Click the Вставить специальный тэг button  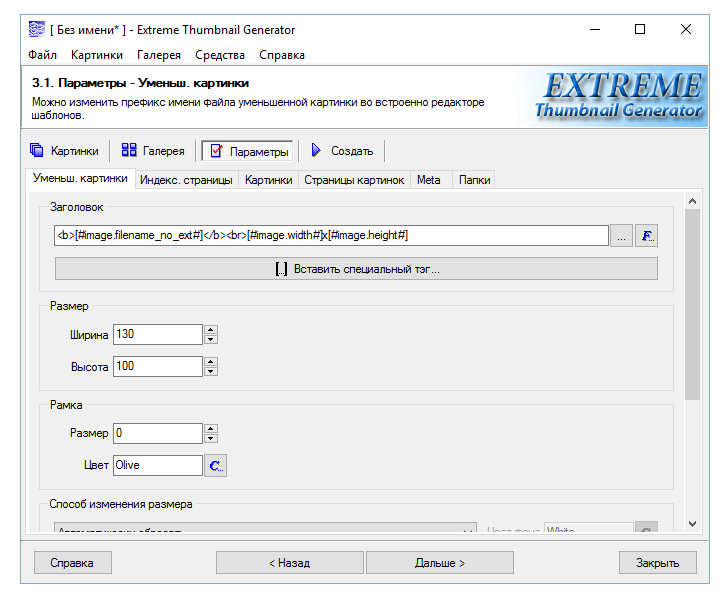coord(356,268)
